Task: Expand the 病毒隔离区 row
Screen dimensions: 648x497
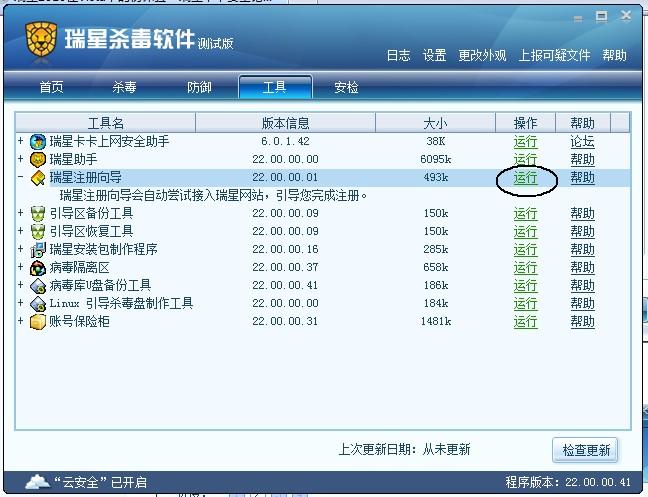Action: (20, 267)
